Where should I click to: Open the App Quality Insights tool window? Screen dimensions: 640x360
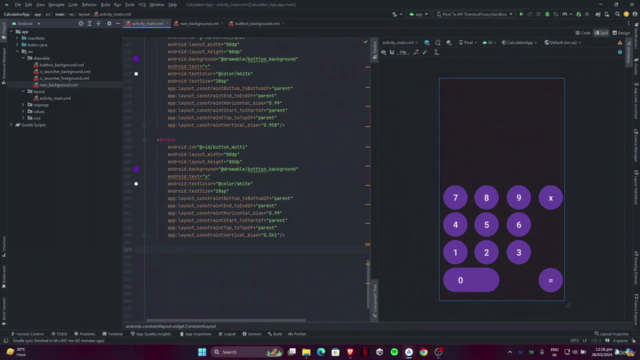click(151, 334)
